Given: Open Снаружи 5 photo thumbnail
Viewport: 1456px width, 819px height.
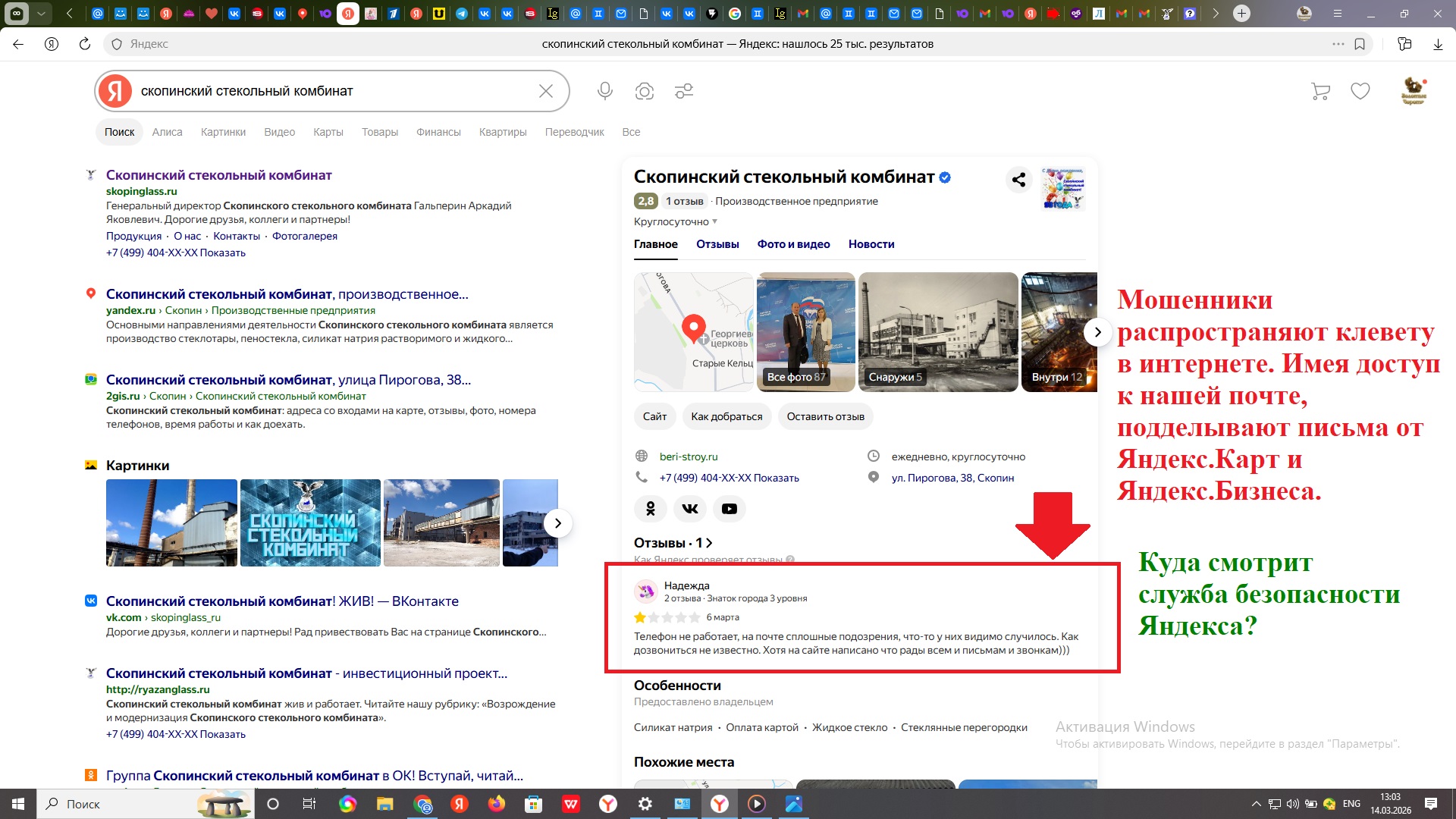Looking at the screenshot, I should [938, 332].
